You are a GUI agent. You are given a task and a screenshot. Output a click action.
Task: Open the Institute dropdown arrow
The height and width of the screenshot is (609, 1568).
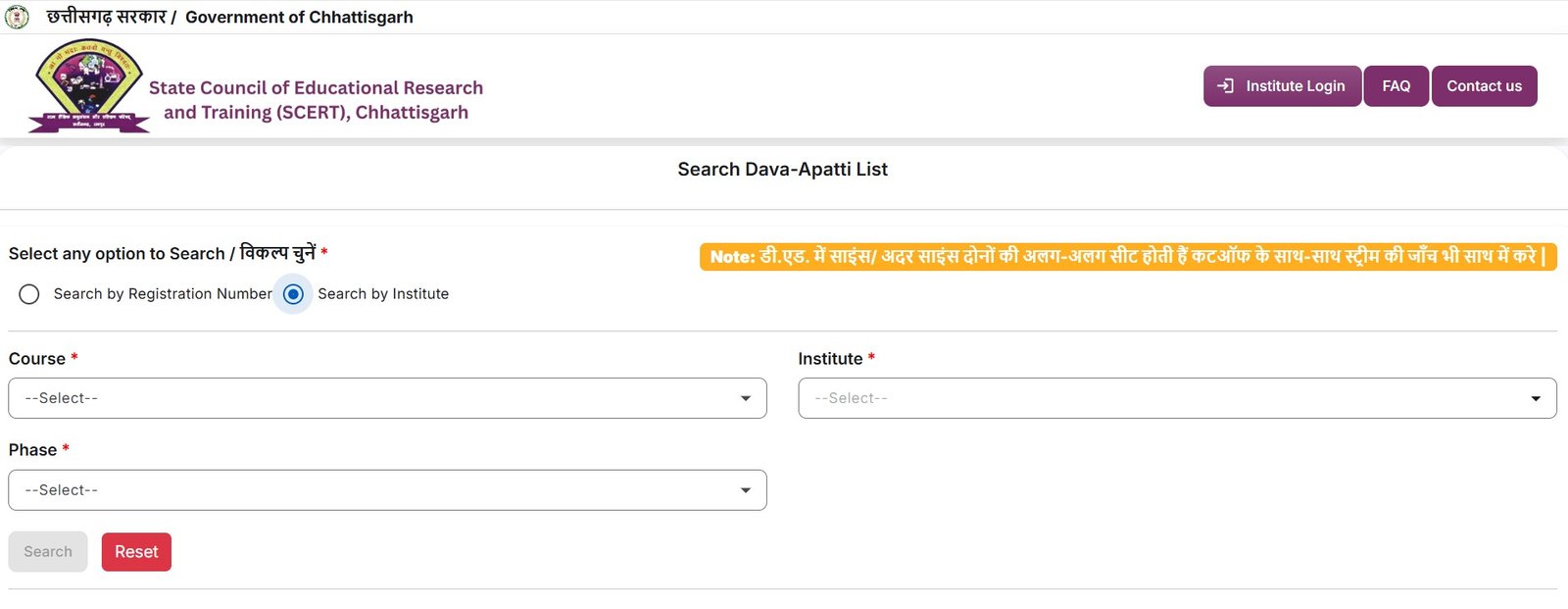coord(1536,398)
